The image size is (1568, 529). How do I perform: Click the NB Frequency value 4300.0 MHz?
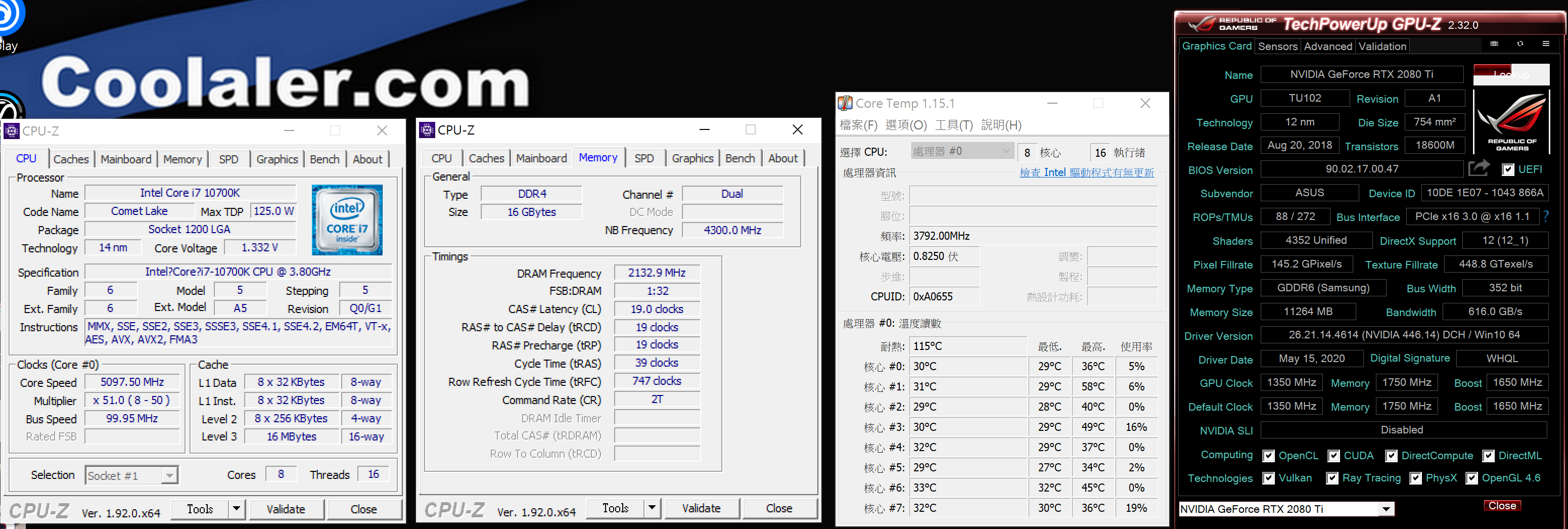(x=732, y=230)
